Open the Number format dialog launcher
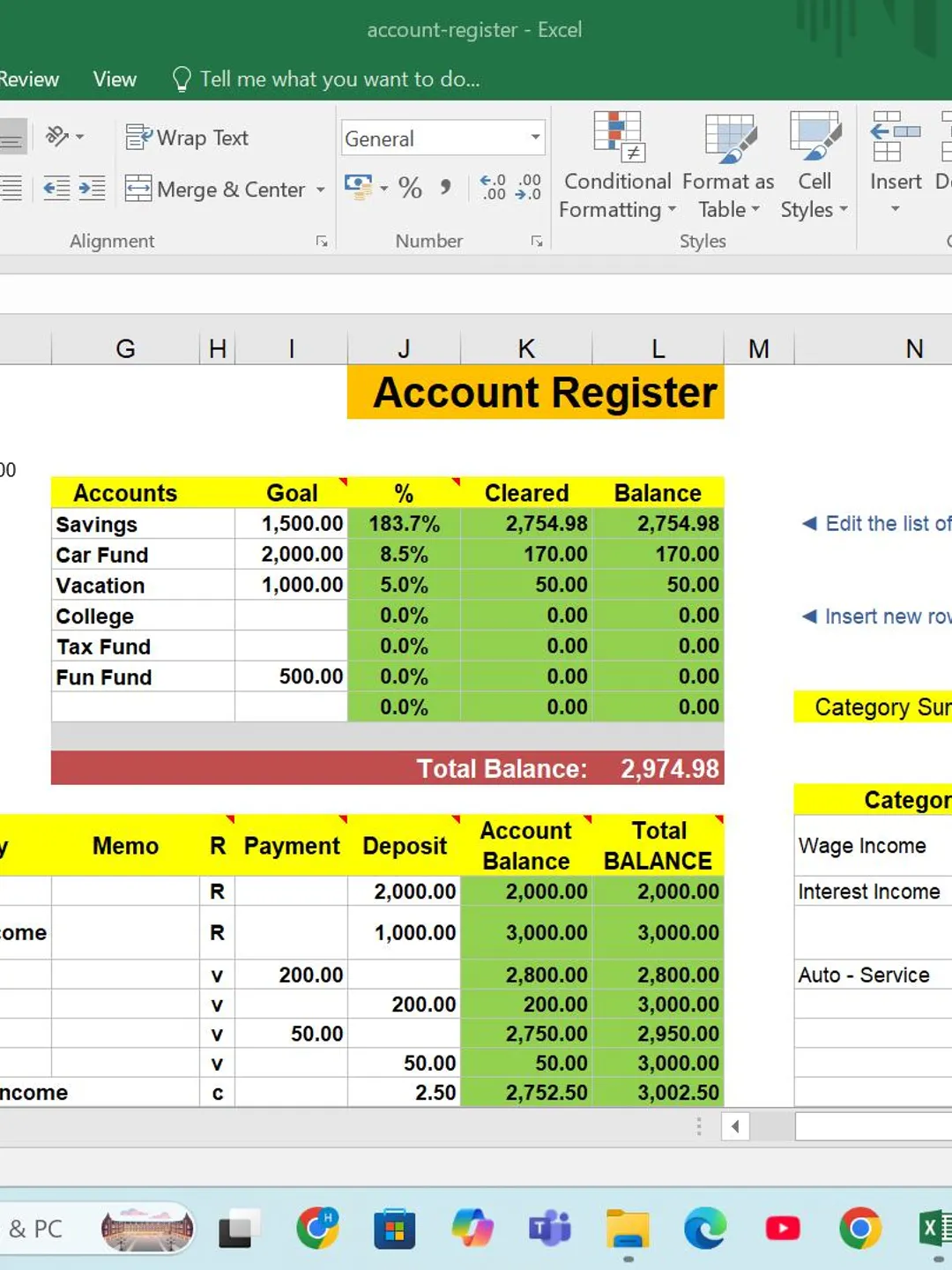 click(x=536, y=241)
